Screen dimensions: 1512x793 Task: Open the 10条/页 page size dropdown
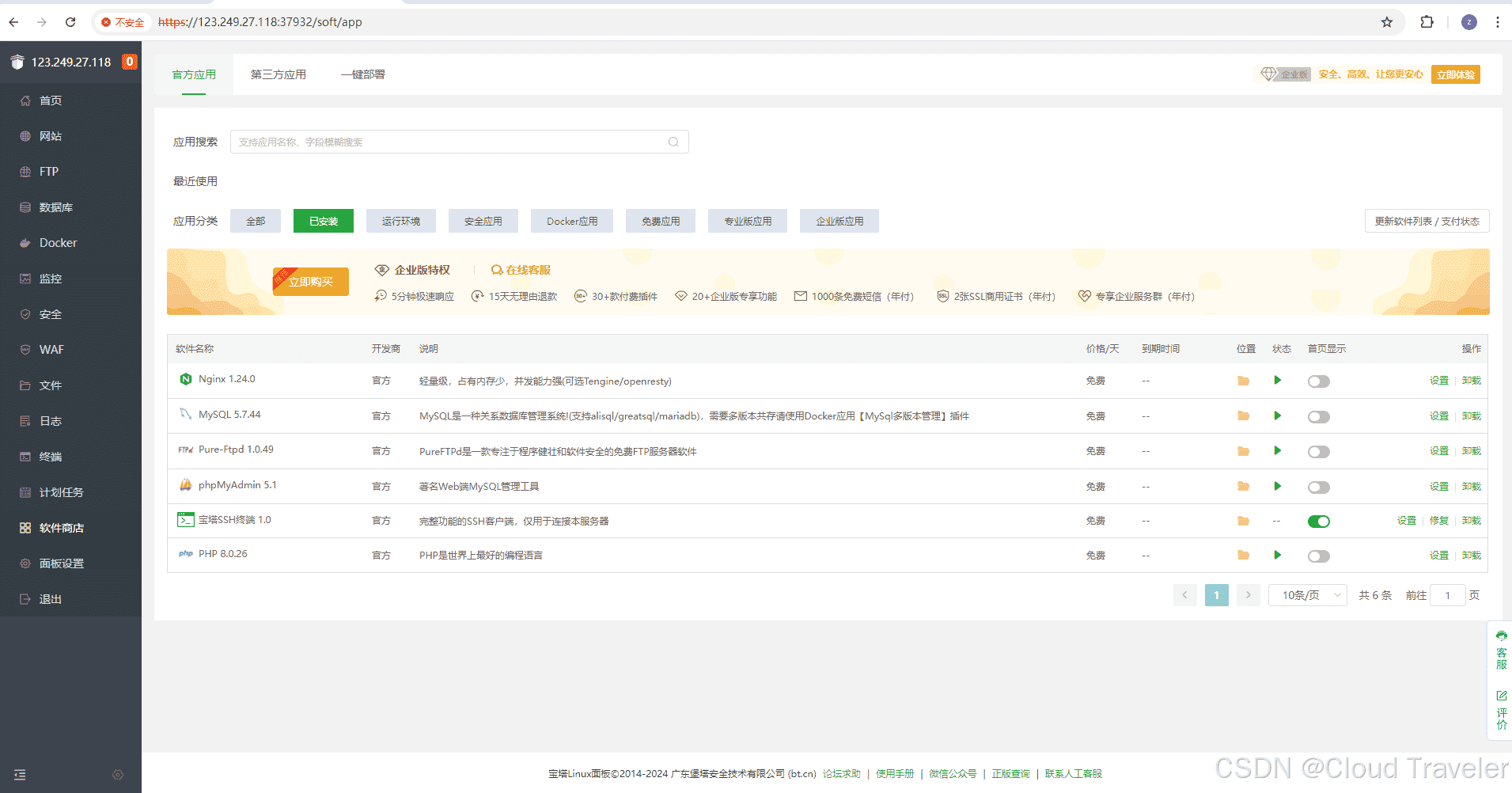coord(1307,594)
